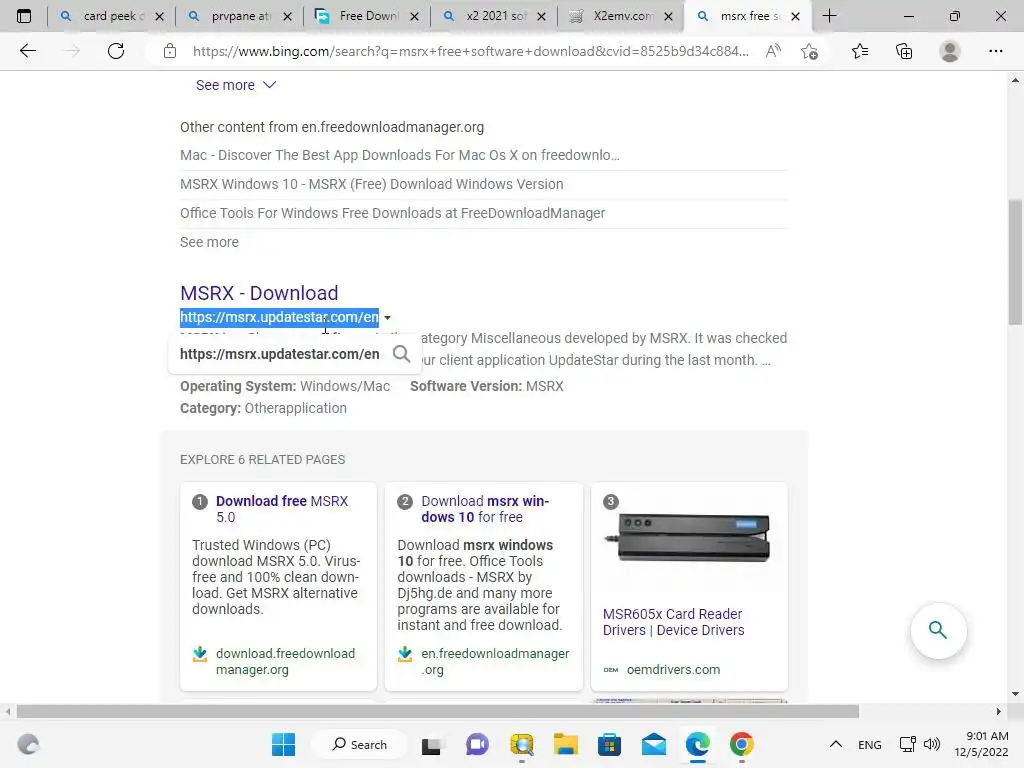Switch to 'X2emv.com' tab

tap(620, 16)
